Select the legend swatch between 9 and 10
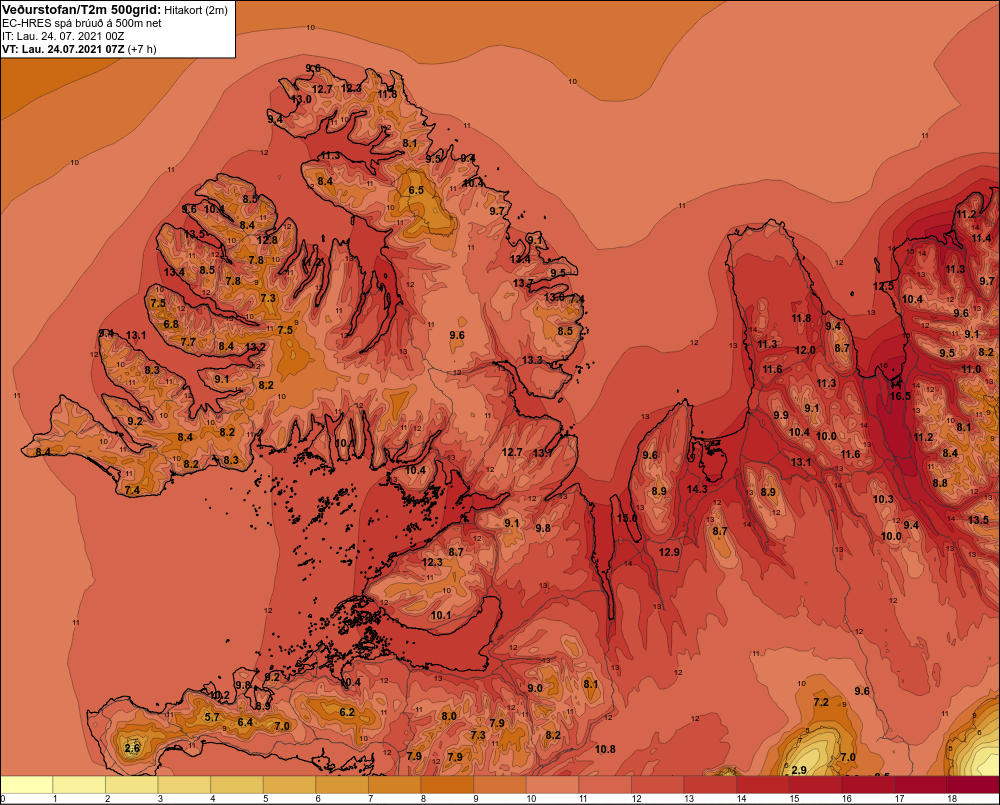Image resolution: width=1000 pixels, height=805 pixels. coord(500,784)
